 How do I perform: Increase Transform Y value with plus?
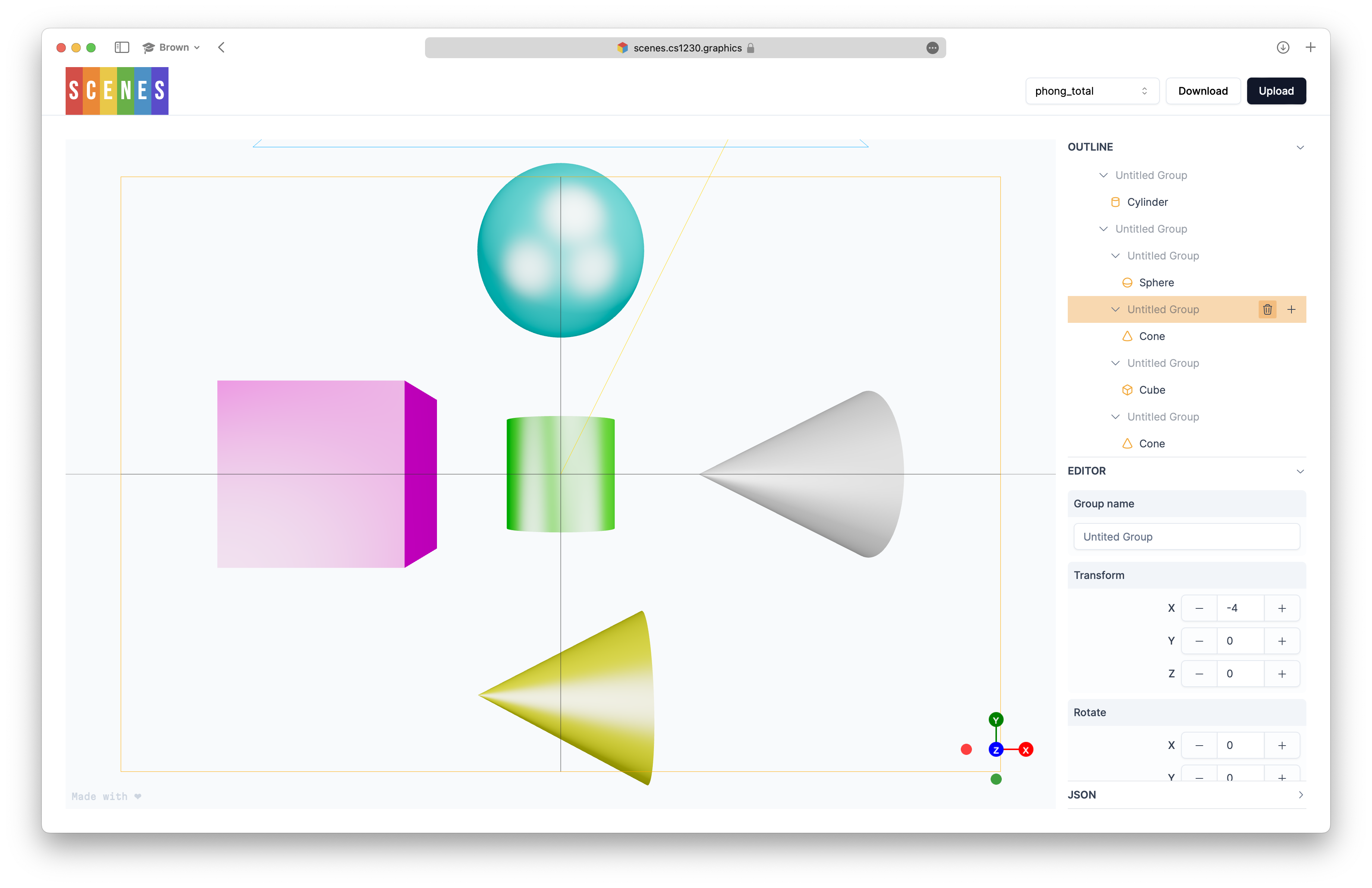(1281, 641)
